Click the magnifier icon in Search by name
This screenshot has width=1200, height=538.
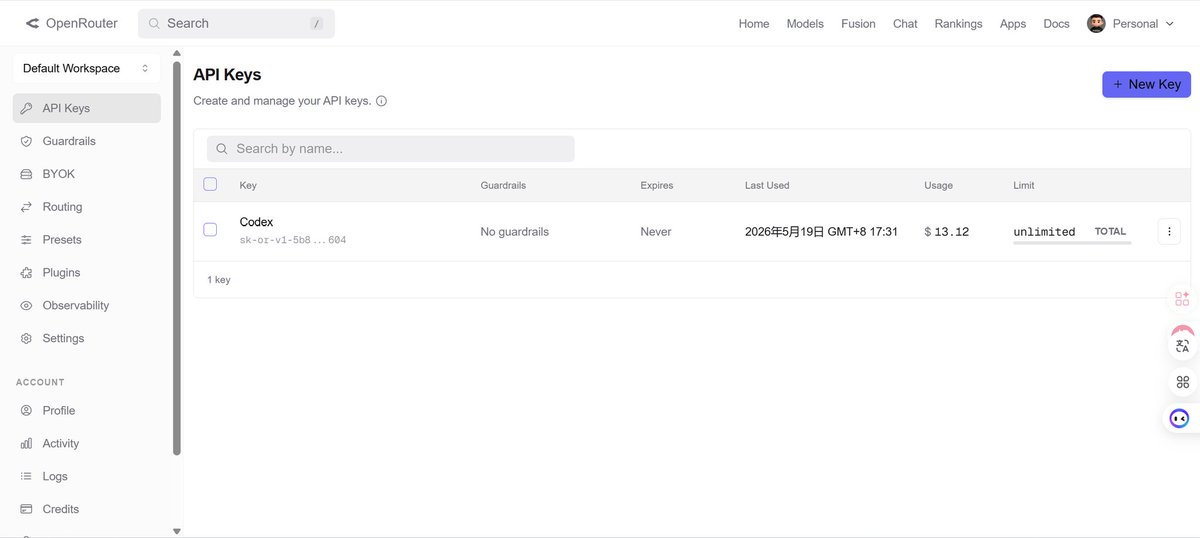pos(222,149)
